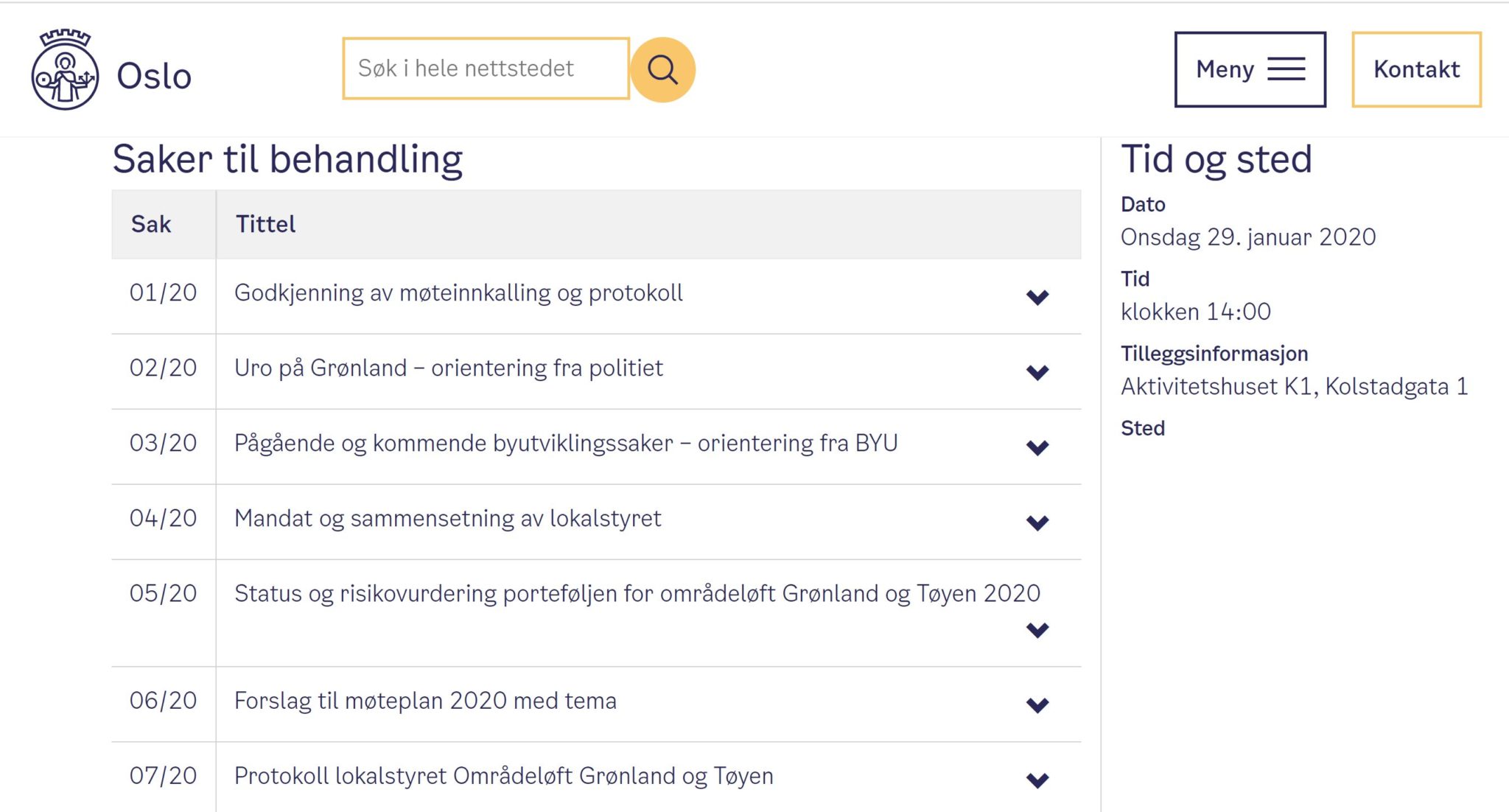The width and height of the screenshot is (1509, 812).
Task: Click the hamburger lines icon in Meny
Action: pyautogui.click(x=1286, y=69)
